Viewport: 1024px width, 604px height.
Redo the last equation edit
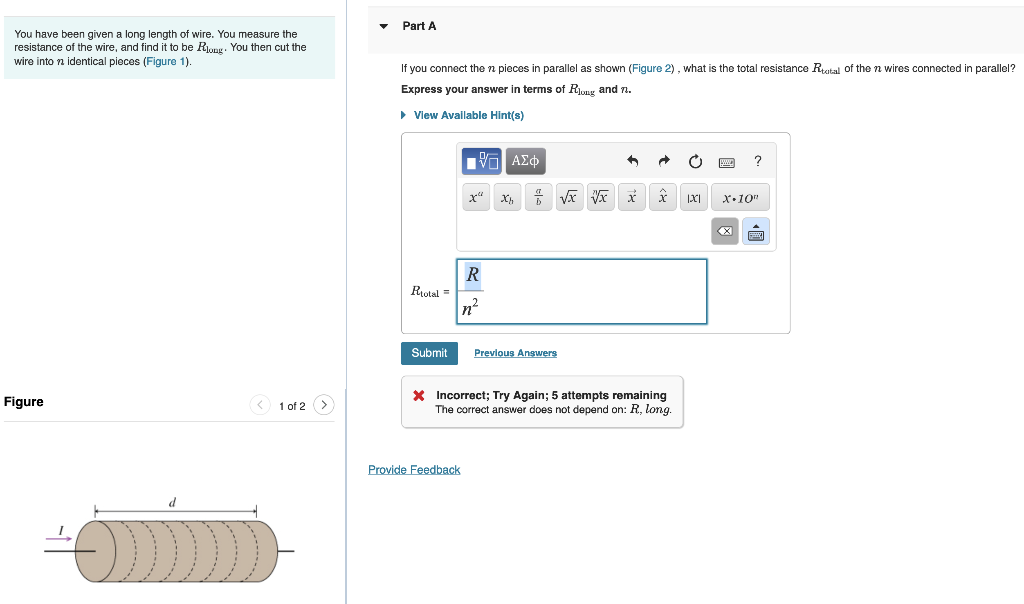(663, 160)
